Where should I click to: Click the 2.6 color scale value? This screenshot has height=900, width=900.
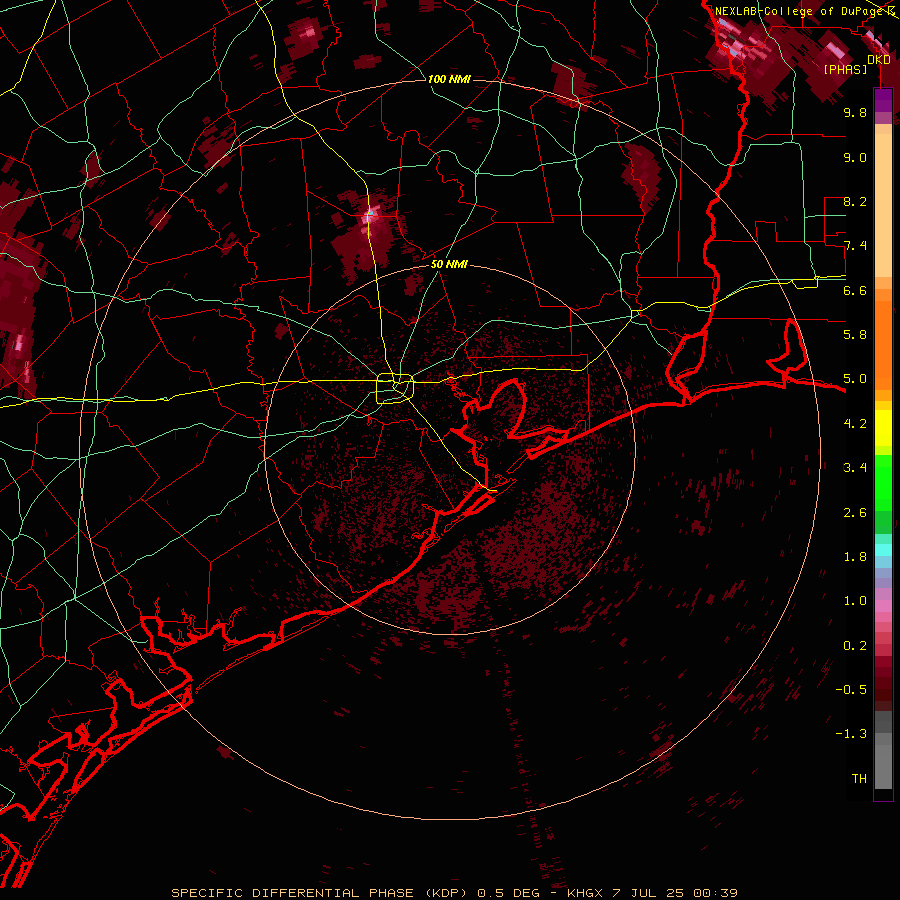click(x=855, y=512)
